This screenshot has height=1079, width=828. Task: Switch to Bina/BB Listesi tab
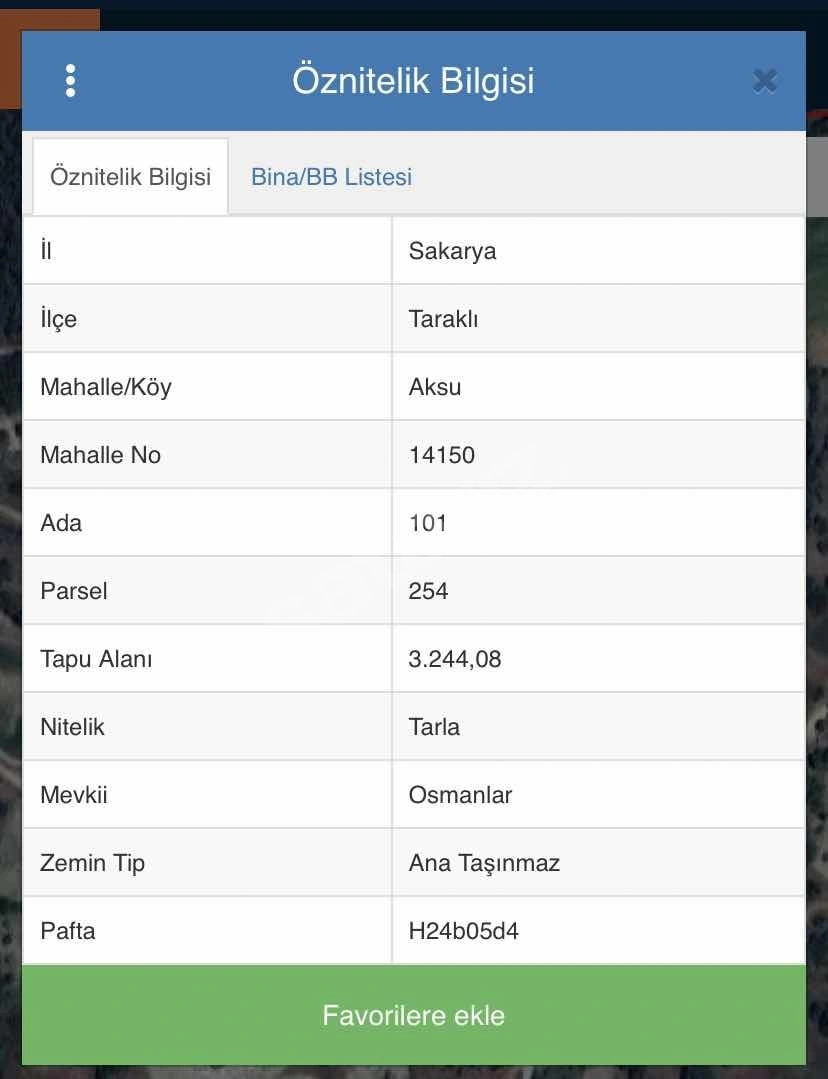point(331,177)
